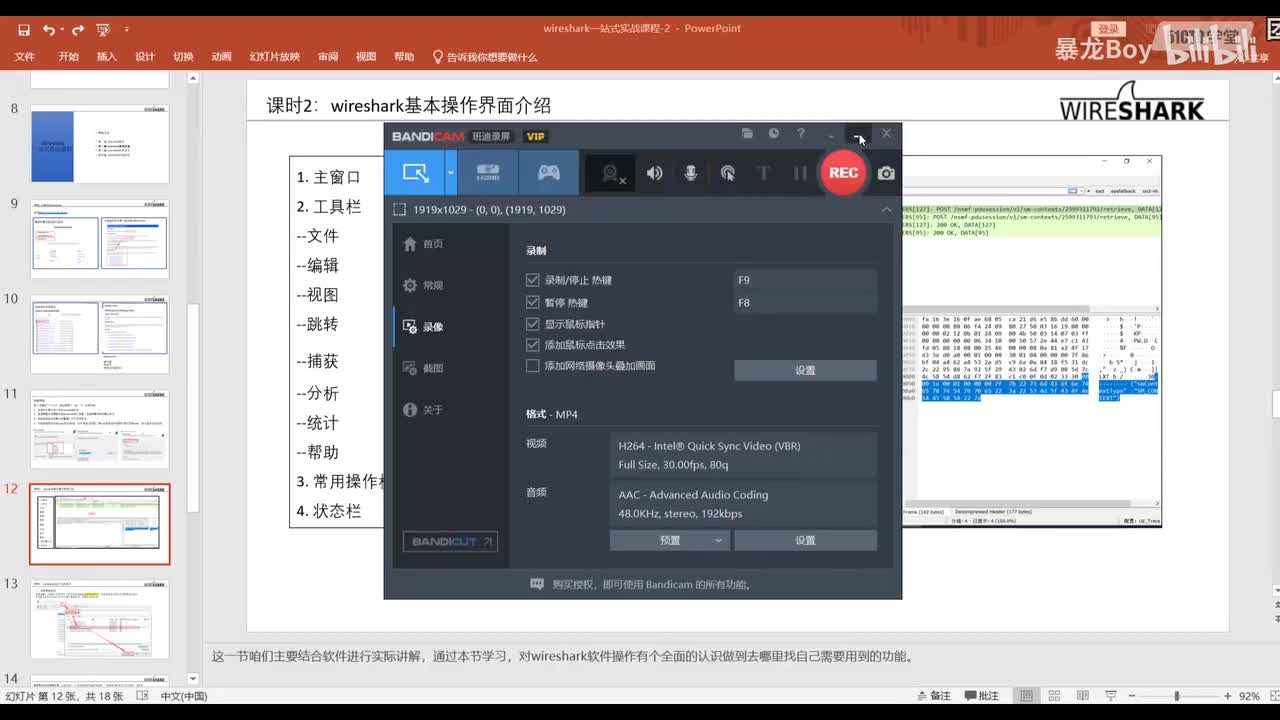Click the capture area selection rectangle icon
Screen dimensions: 1280x720
click(399, 210)
